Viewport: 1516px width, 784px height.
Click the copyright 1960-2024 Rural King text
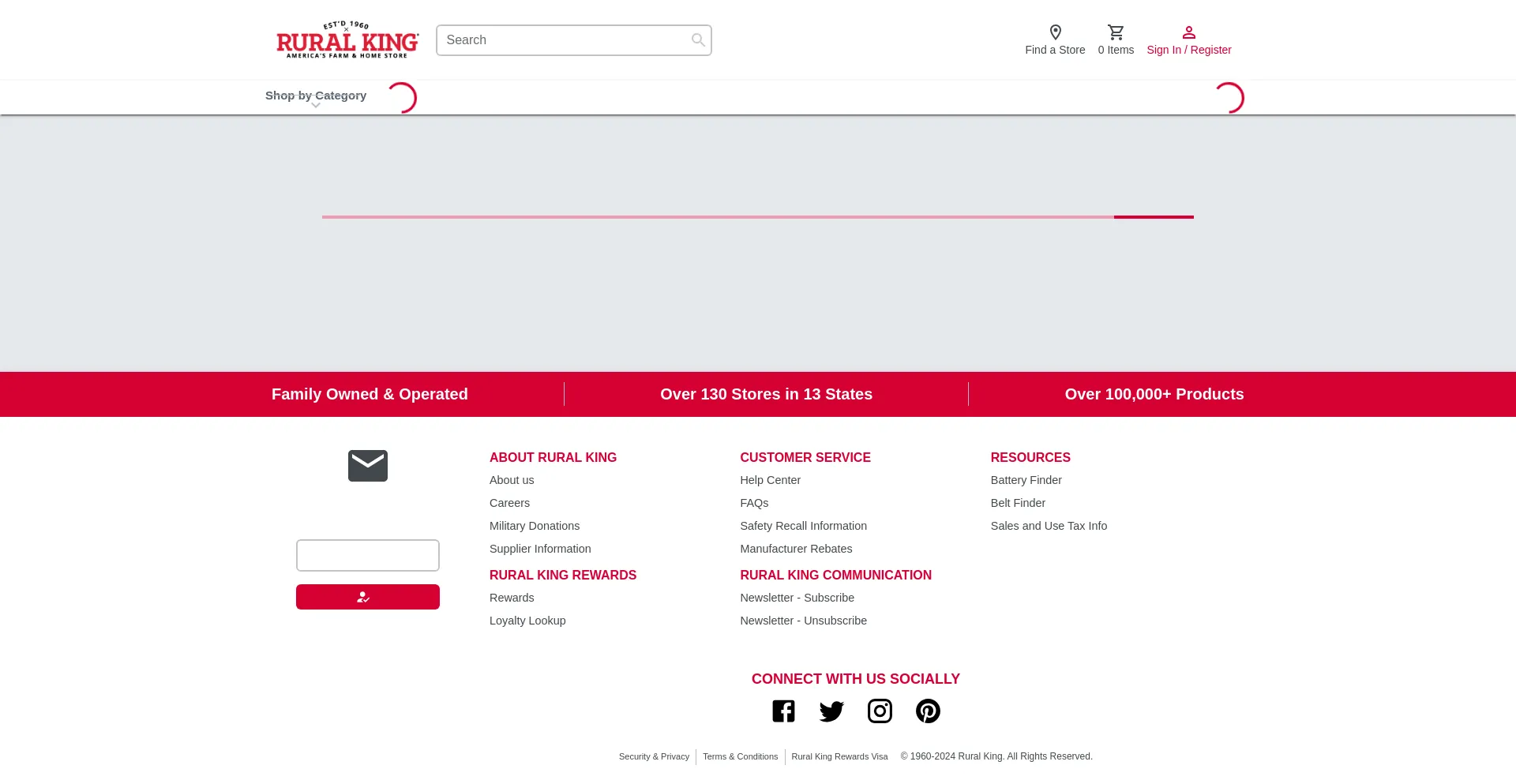pyautogui.click(x=996, y=756)
